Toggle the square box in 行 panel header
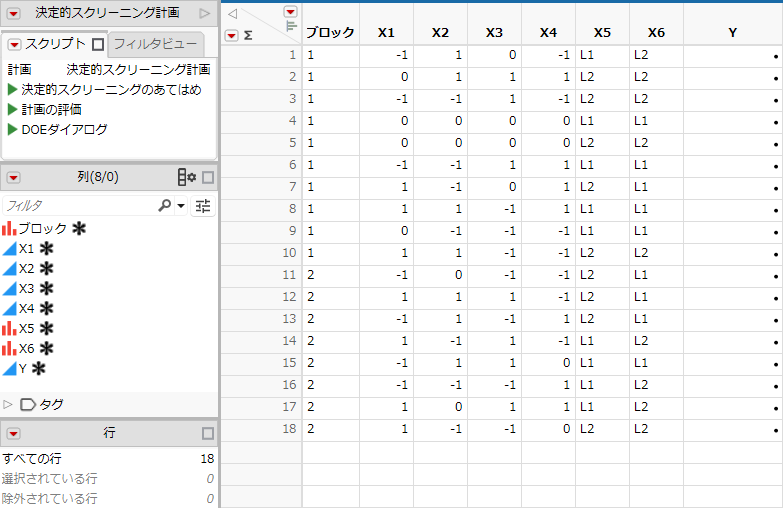 (x=208, y=433)
